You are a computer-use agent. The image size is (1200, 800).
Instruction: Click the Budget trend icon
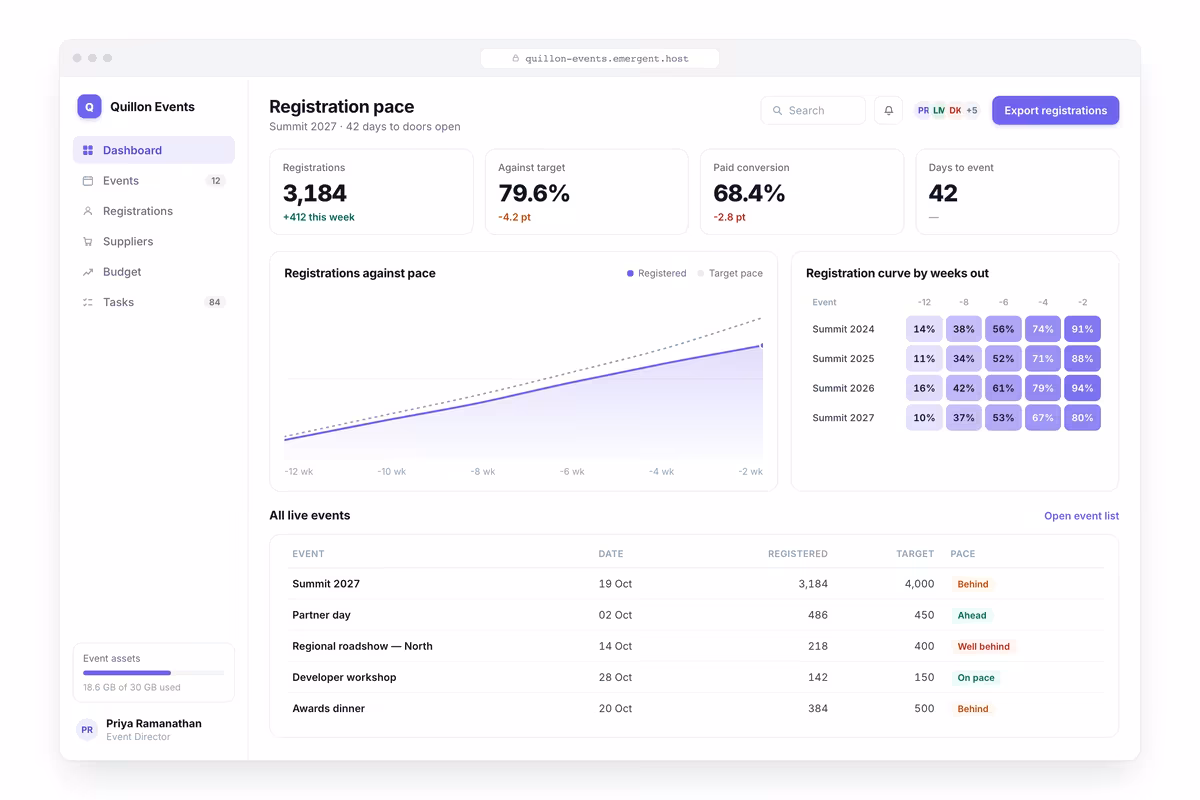coord(88,272)
